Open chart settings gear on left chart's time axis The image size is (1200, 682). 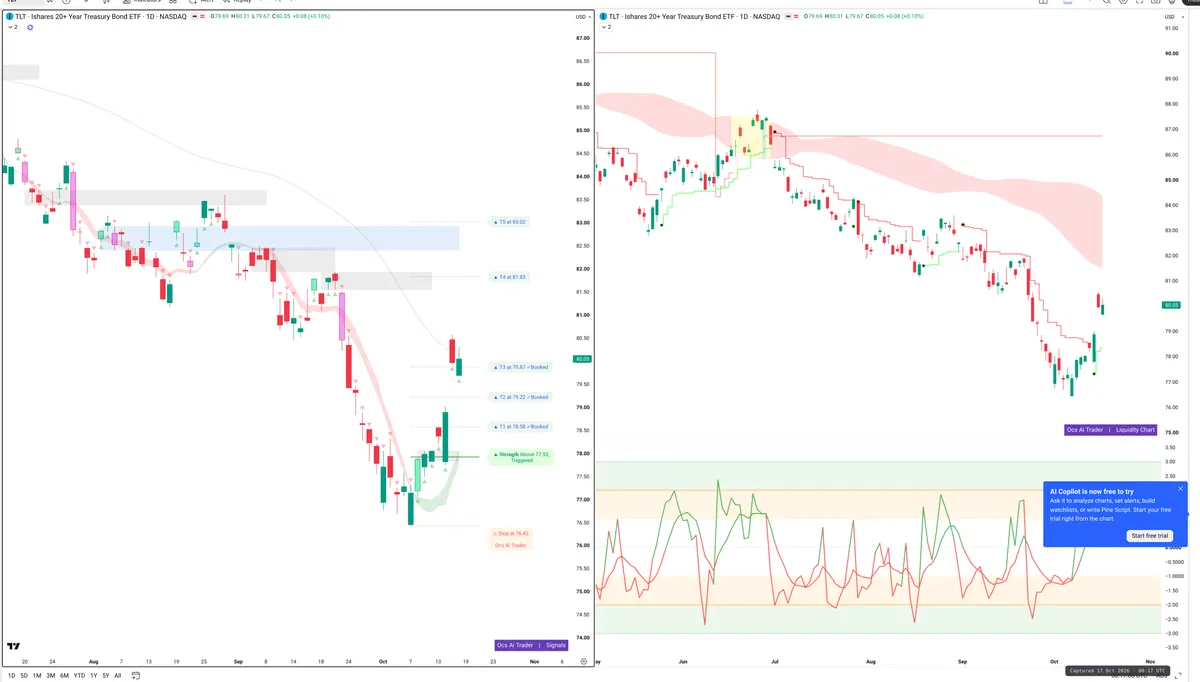584,662
